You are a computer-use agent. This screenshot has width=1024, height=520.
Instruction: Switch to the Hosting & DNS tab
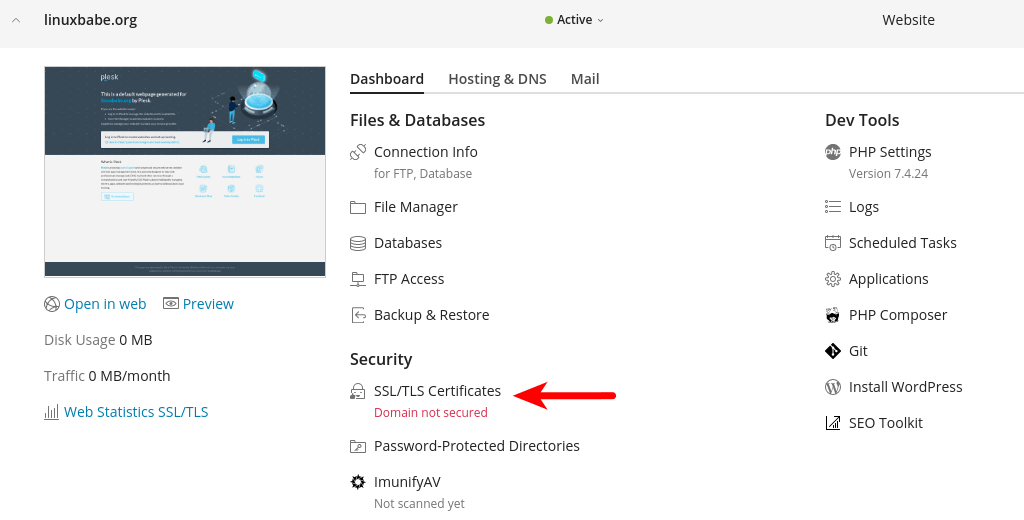coord(497,79)
